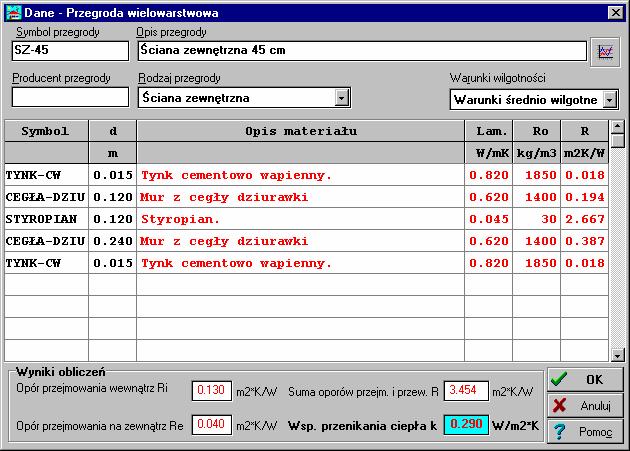This screenshot has height=451, width=630.
Task: Edit the Symbol przegrody field SZ-45
Action: point(70,51)
